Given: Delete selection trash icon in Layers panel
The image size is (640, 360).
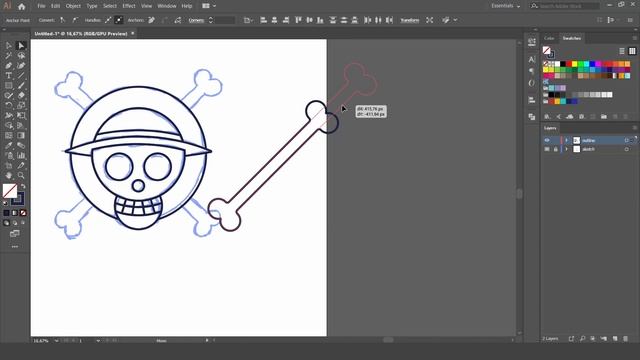Looking at the screenshot, I should click(626, 338).
